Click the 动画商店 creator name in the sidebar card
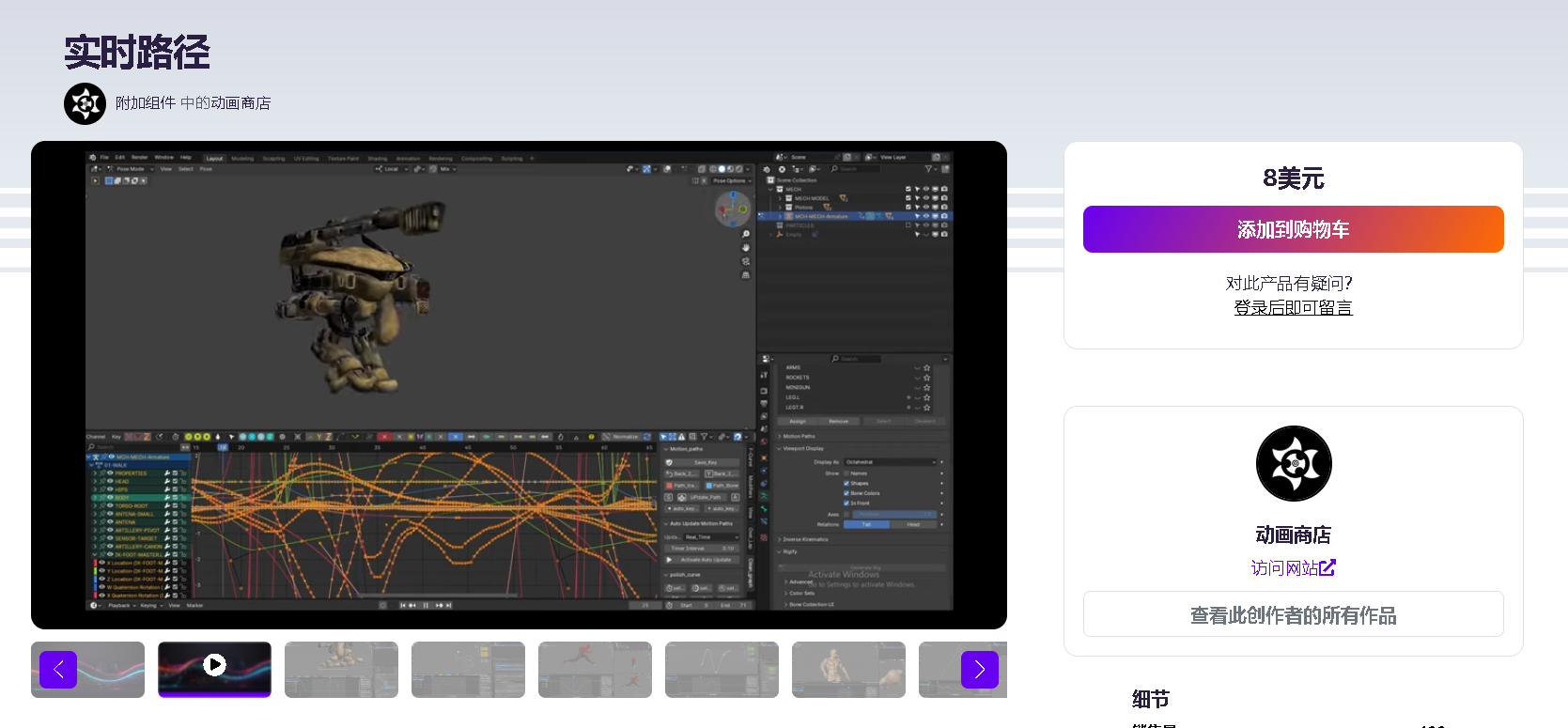1568x728 pixels. click(1294, 534)
